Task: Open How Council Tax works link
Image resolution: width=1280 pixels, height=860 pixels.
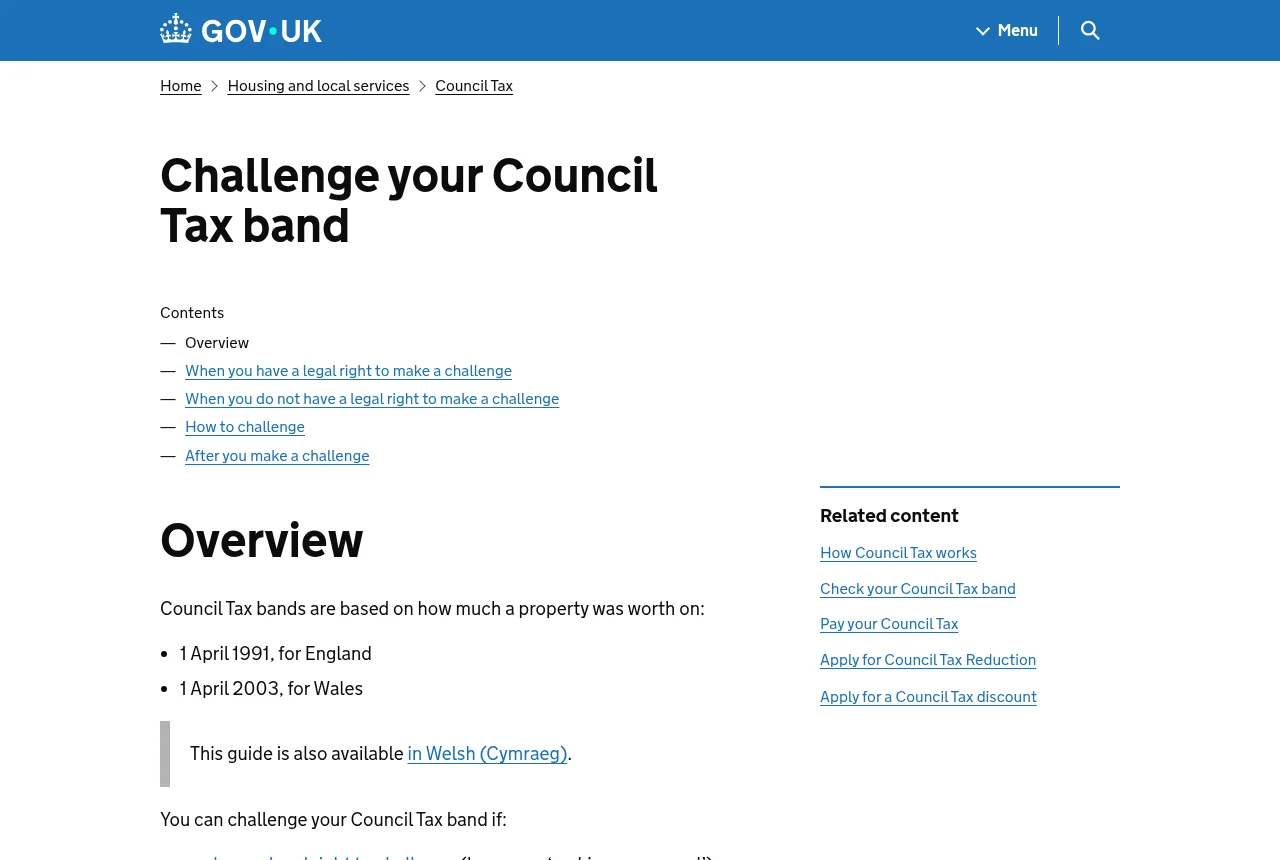Action: click(x=898, y=553)
